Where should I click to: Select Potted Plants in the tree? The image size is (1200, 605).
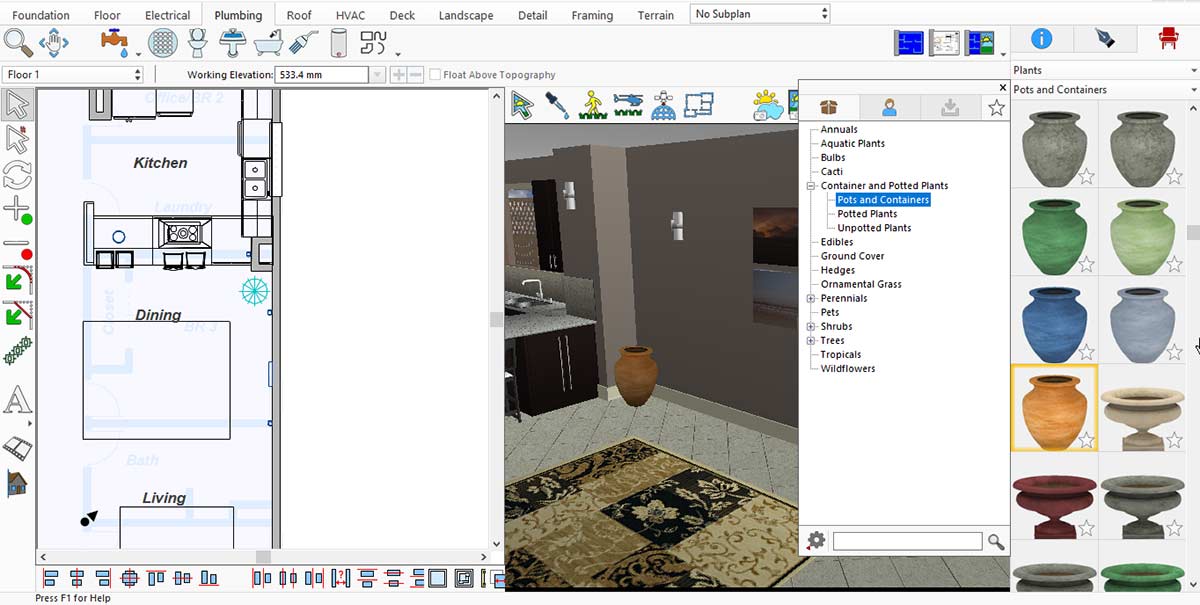(x=867, y=214)
